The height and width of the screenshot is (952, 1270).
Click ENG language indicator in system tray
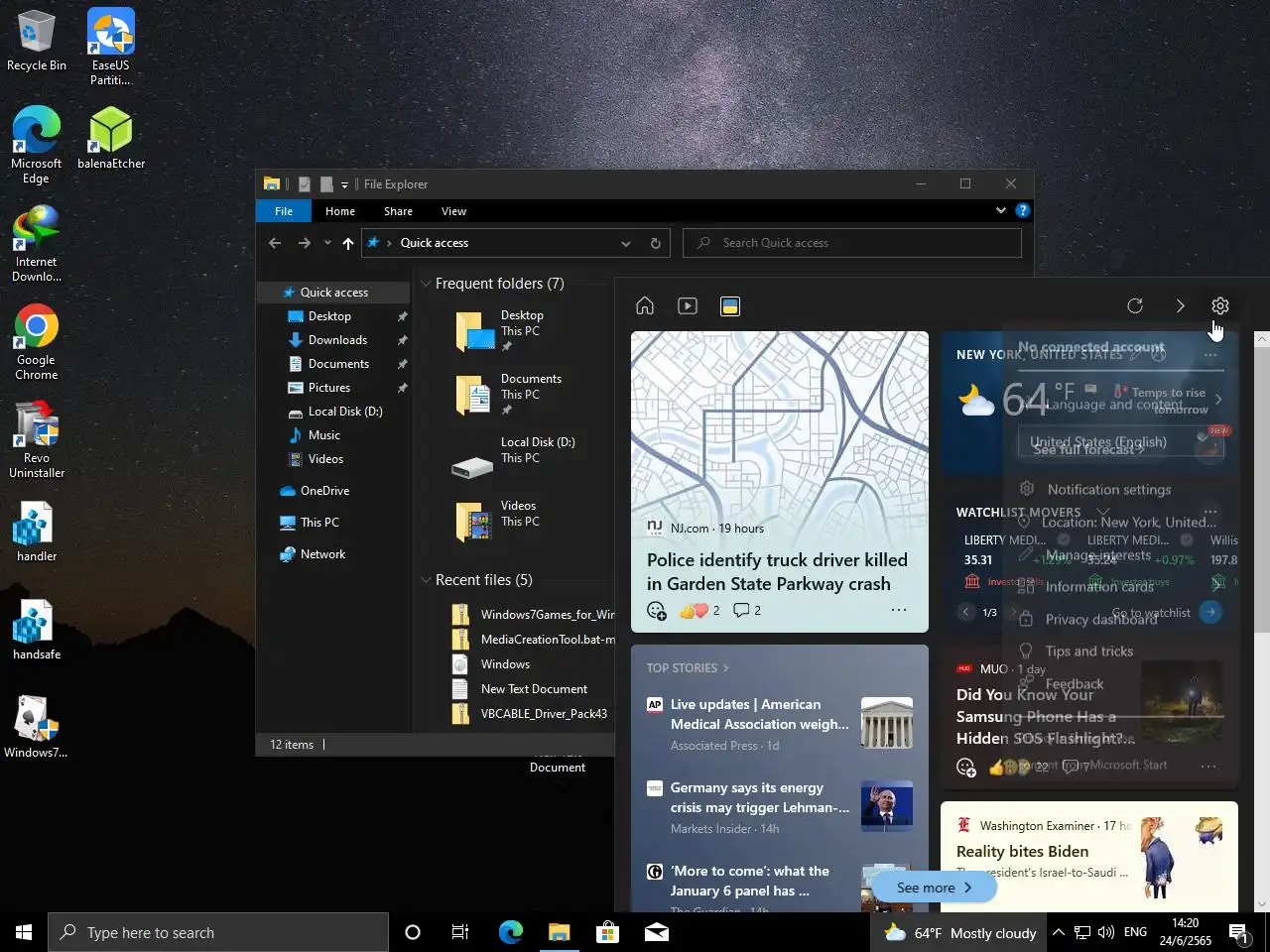pyautogui.click(x=1135, y=932)
